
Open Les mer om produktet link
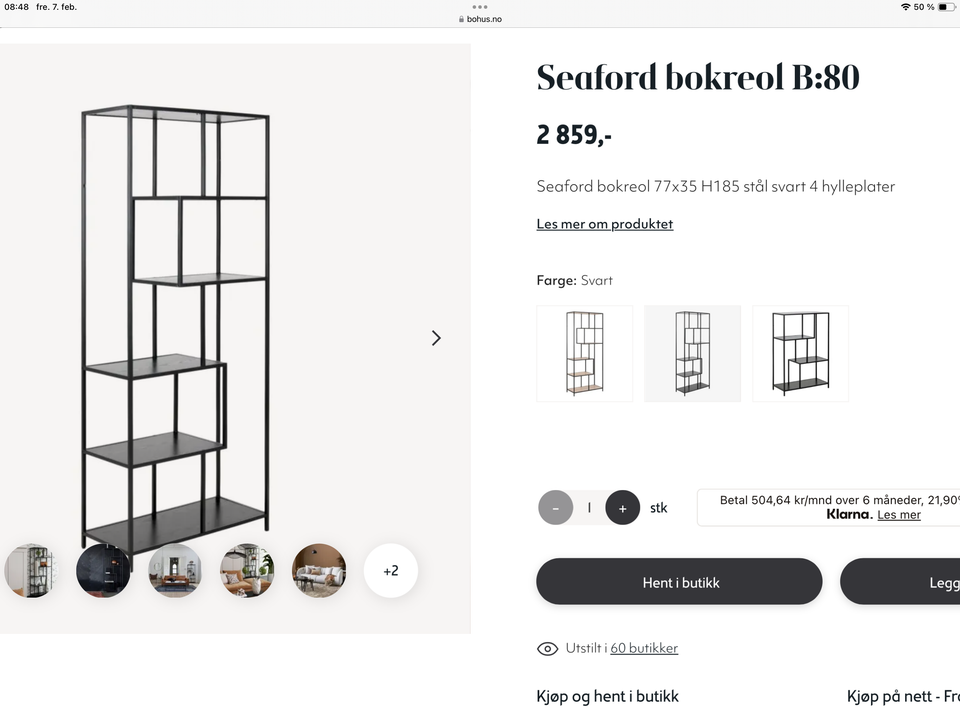604,224
